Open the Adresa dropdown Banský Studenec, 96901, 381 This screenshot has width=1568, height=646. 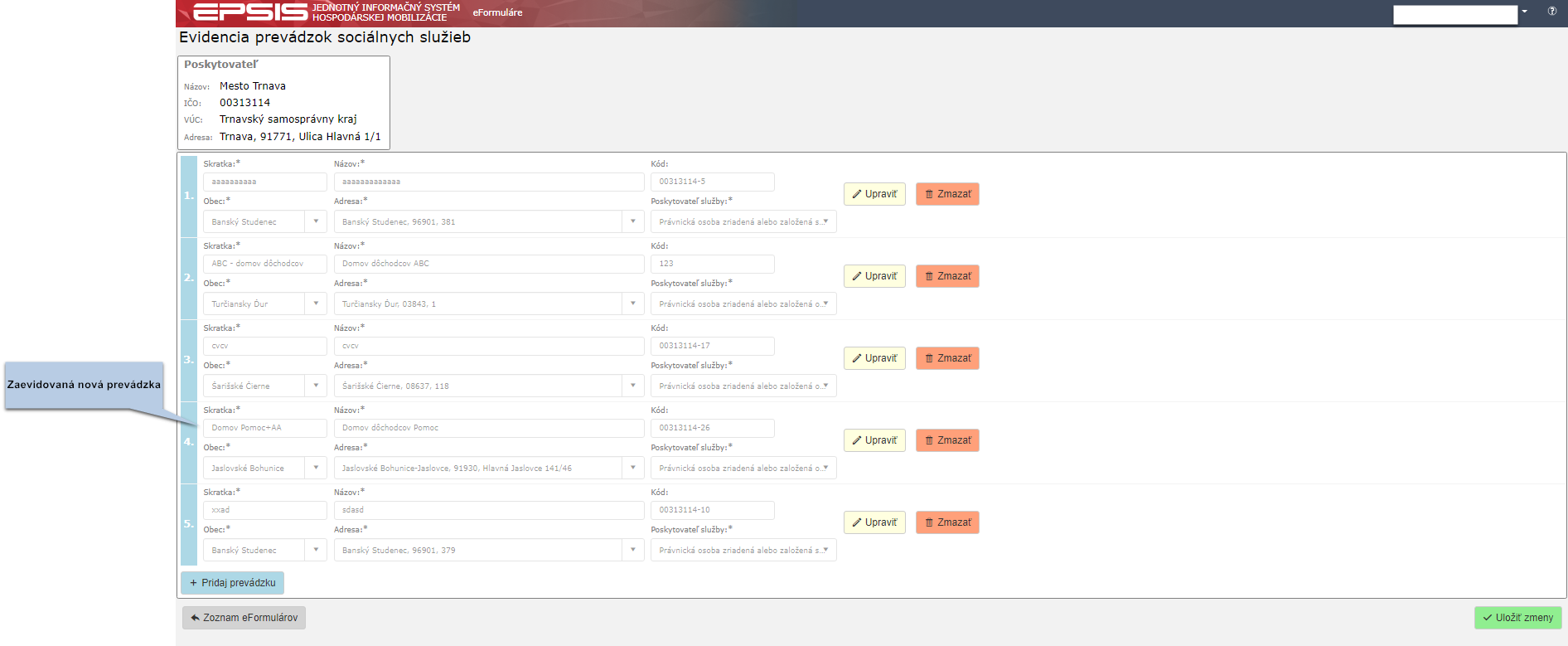click(489, 221)
